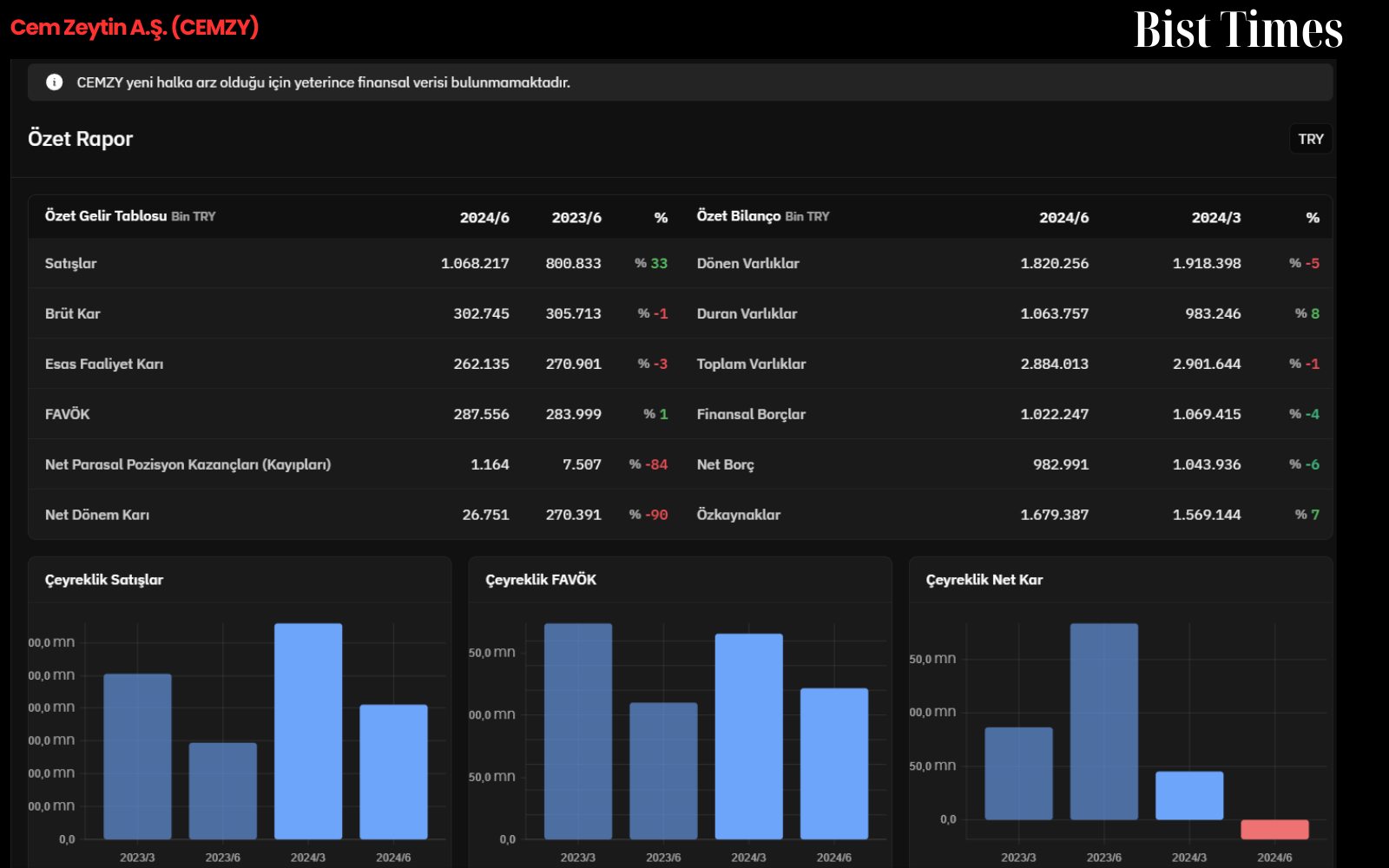Select the Net Borç row label
The height and width of the screenshot is (868, 1389).
click(x=725, y=465)
